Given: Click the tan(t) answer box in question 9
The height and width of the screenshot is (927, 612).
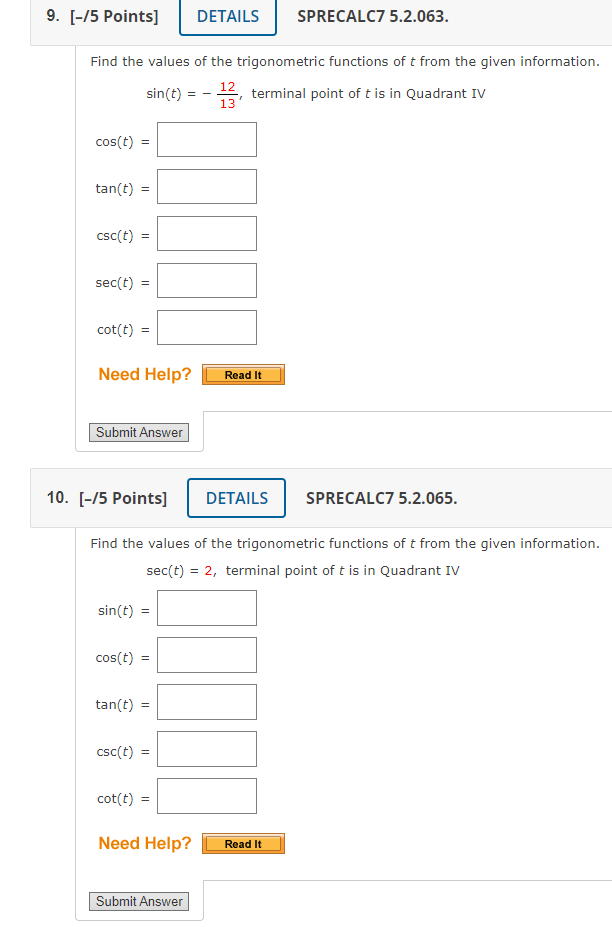Looking at the screenshot, I should pyautogui.click(x=206, y=186).
